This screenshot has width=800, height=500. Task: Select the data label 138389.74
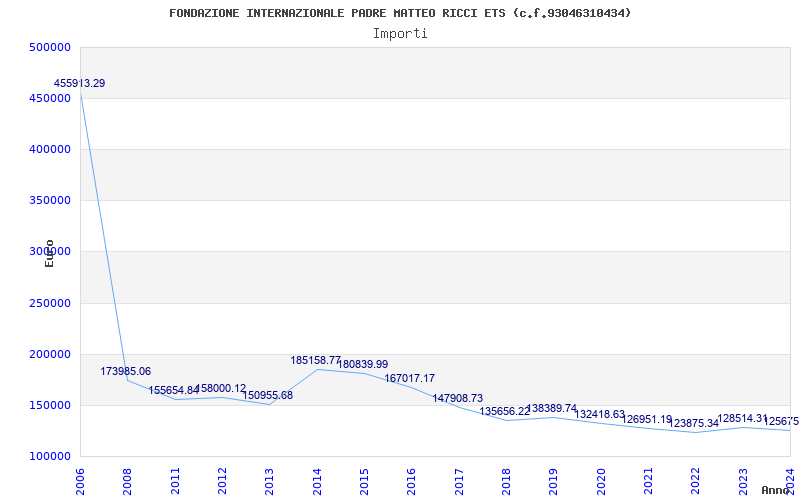[x=552, y=408]
